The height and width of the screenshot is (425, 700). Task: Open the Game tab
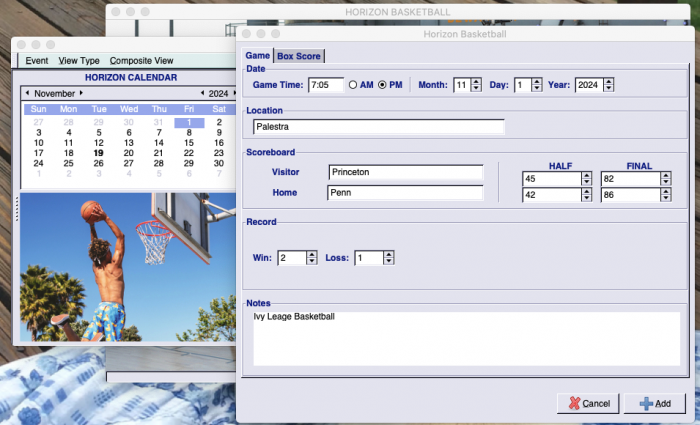coord(258,56)
